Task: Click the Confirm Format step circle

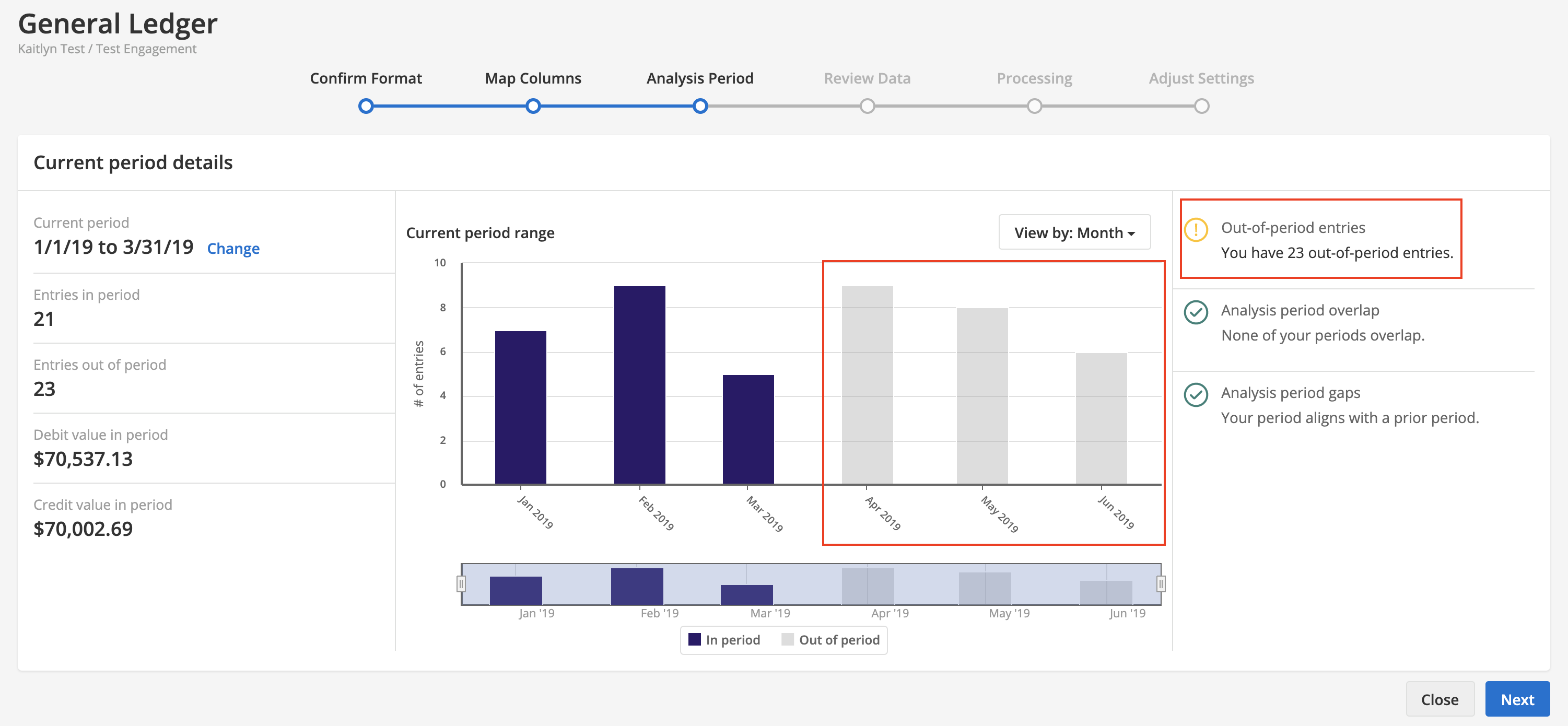Action: tap(366, 107)
